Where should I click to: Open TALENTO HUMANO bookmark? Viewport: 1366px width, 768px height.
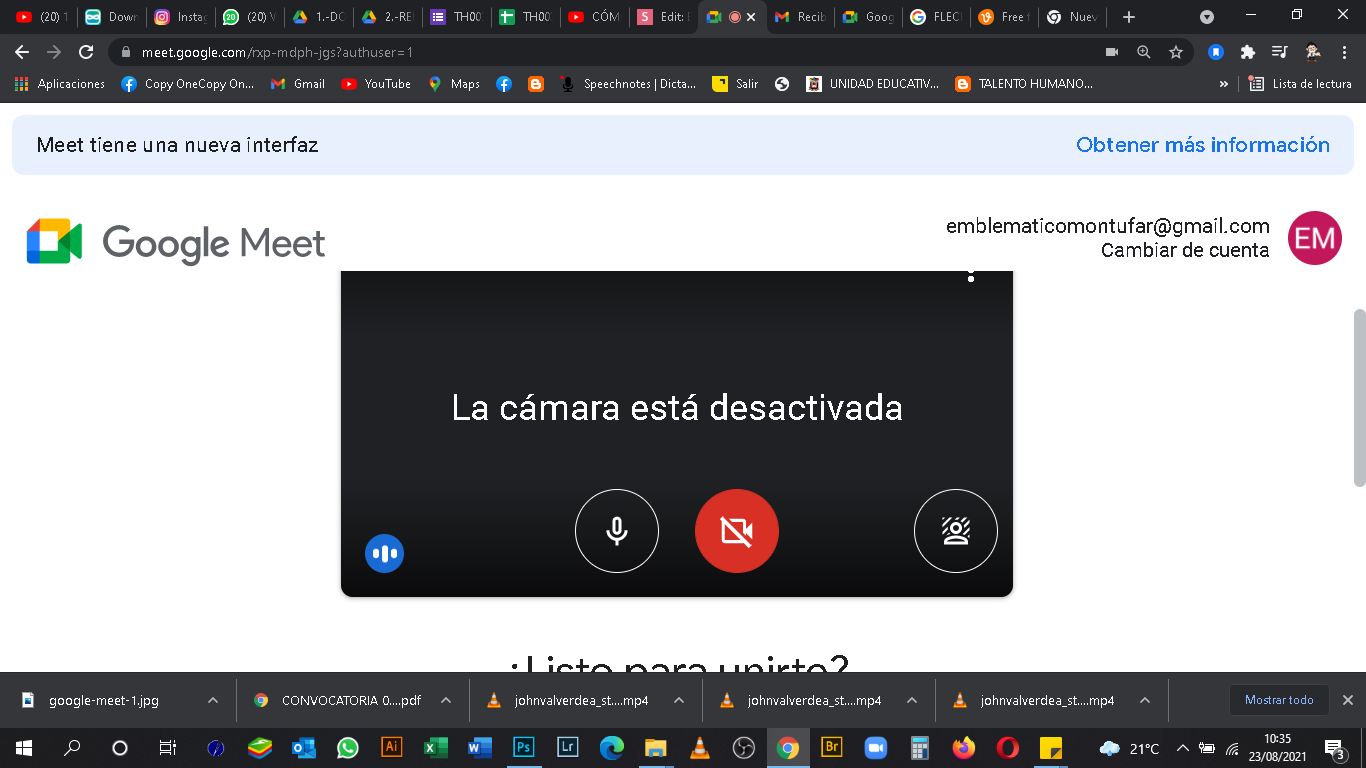coord(1024,84)
